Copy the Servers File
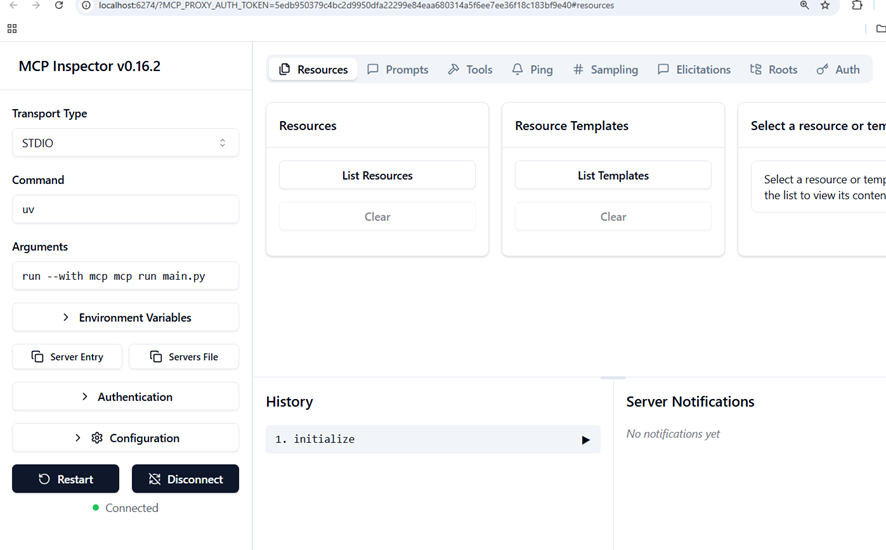The height and width of the screenshot is (550, 886). pyautogui.click(x=184, y=357)
